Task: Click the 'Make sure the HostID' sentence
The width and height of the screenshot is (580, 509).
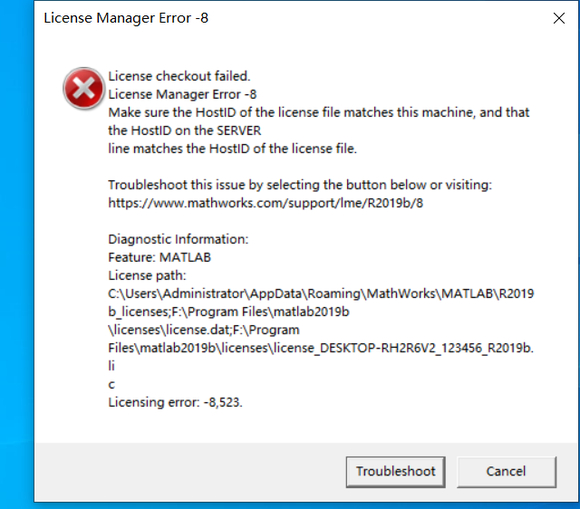Action: [318, 112]
